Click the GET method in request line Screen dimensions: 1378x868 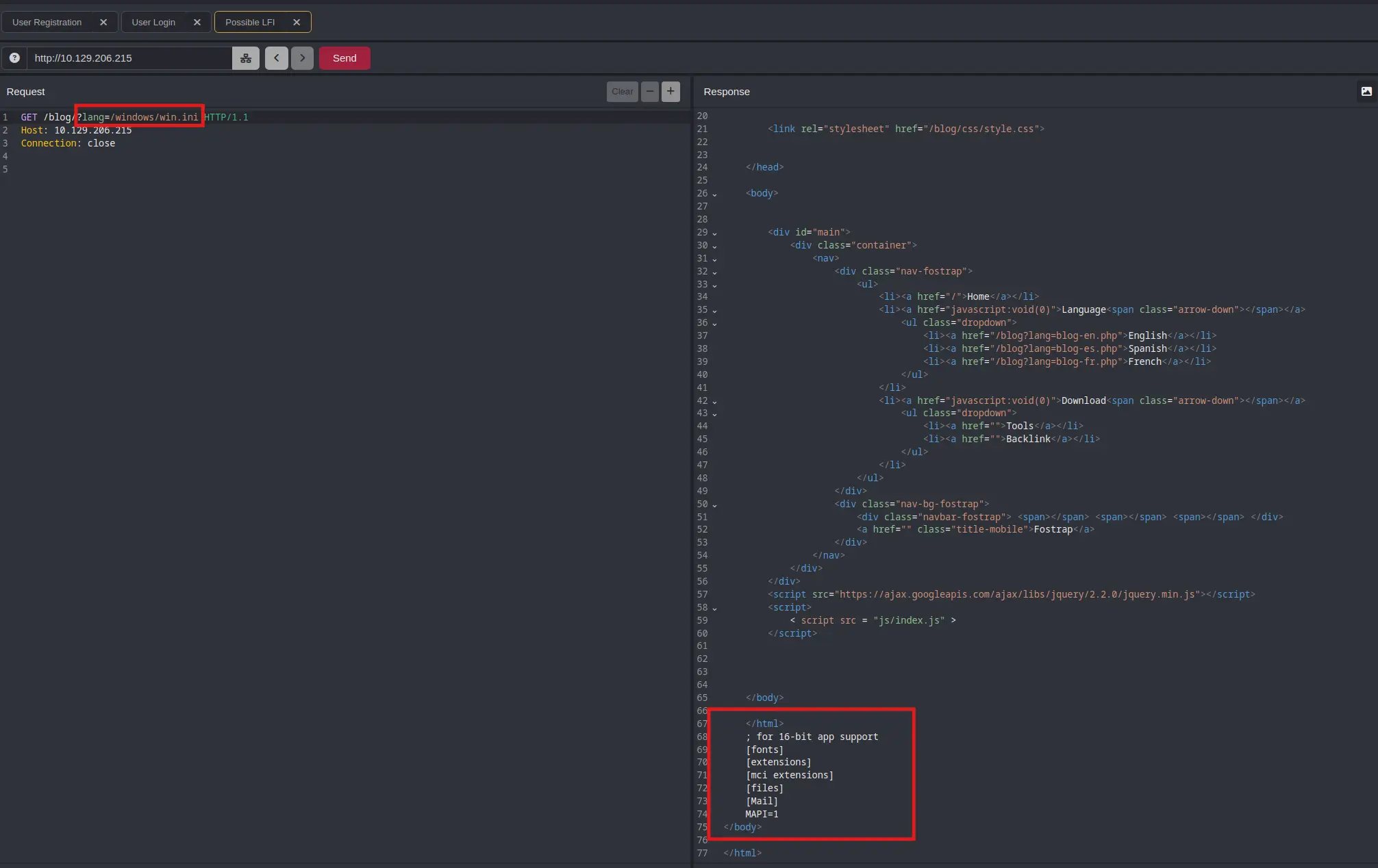point(29,117)
